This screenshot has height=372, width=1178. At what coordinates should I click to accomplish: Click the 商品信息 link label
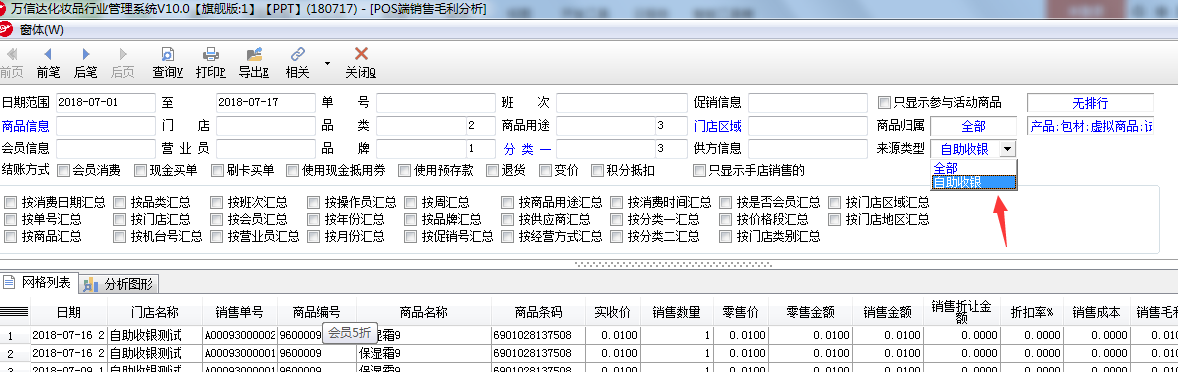(x=26, y=126)
